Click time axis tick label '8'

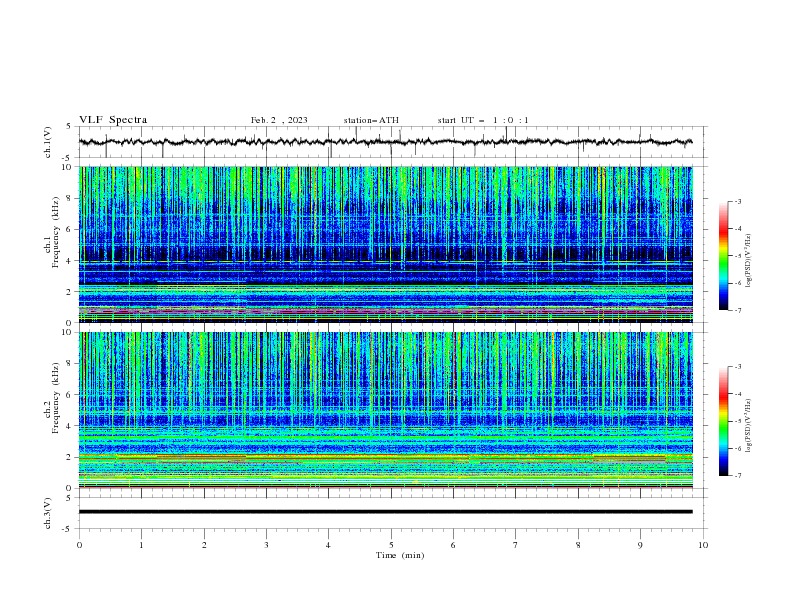(578, 545)
